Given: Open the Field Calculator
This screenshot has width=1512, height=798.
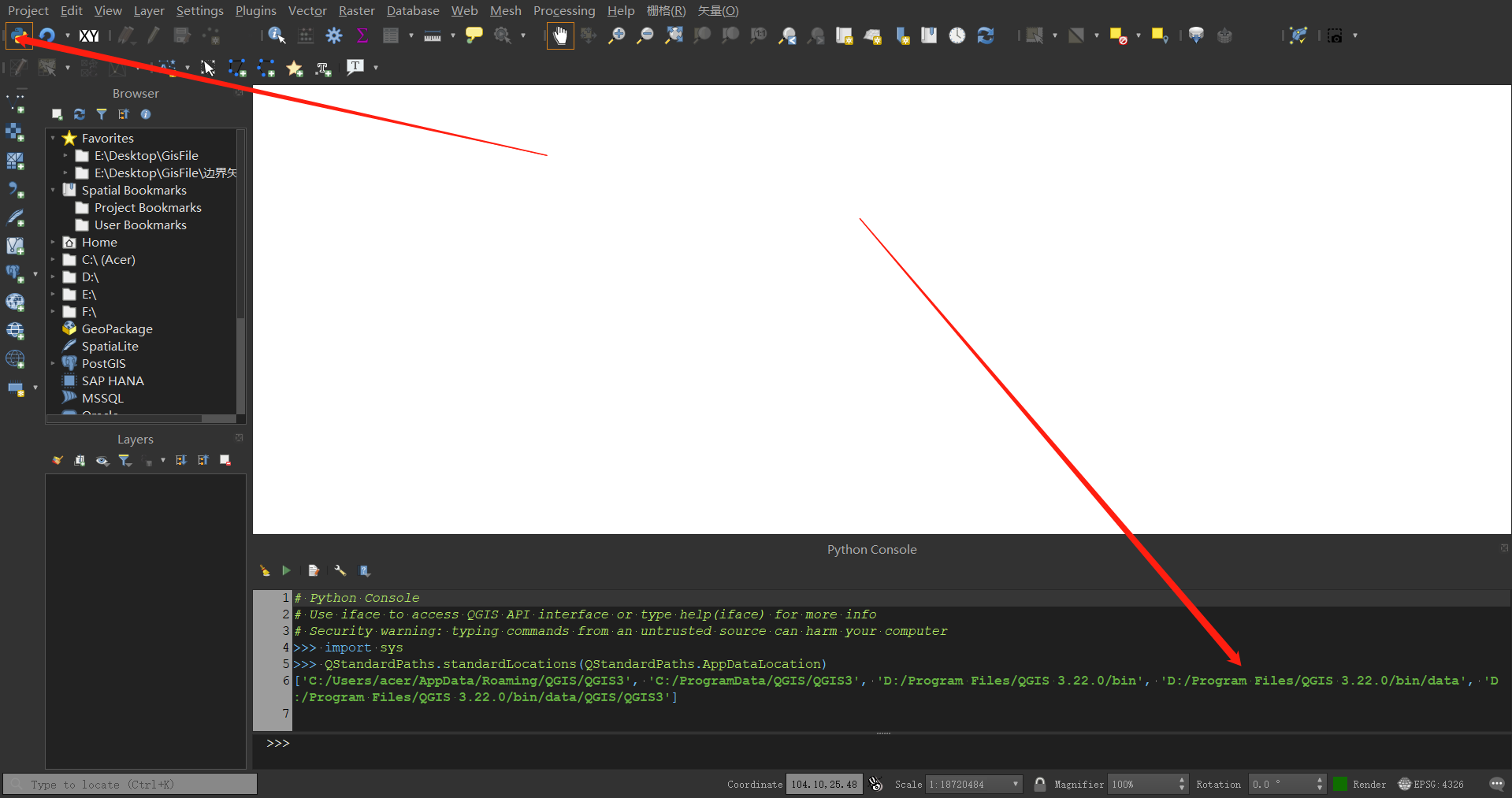Looking at the screenshot, I should pos(306,35).
